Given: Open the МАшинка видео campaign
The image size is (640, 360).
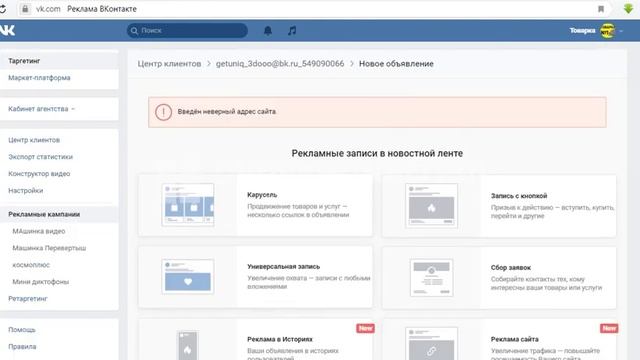Looking at the screenshot, I should [39, 231].
